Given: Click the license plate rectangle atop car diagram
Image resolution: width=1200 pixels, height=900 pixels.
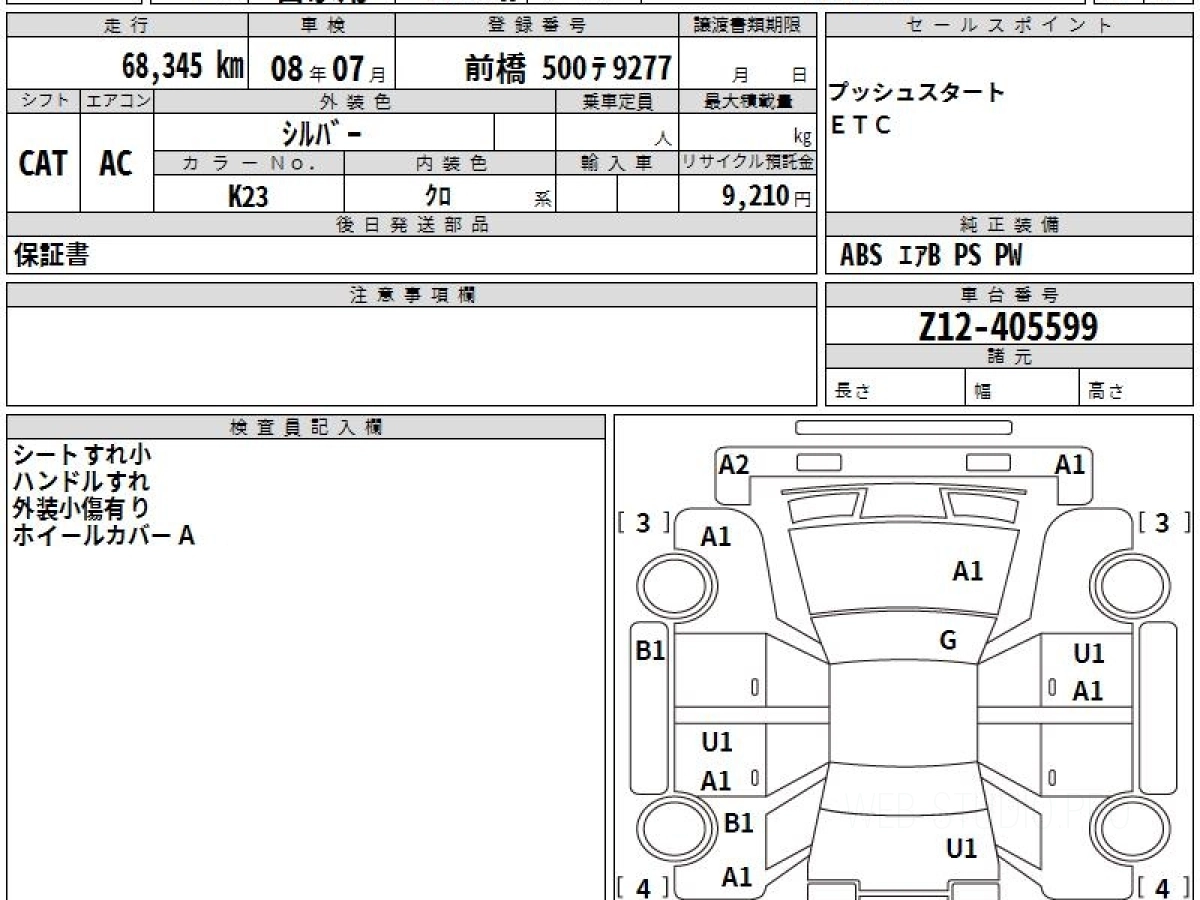Looking at the screenshot, I should point(903,428).
